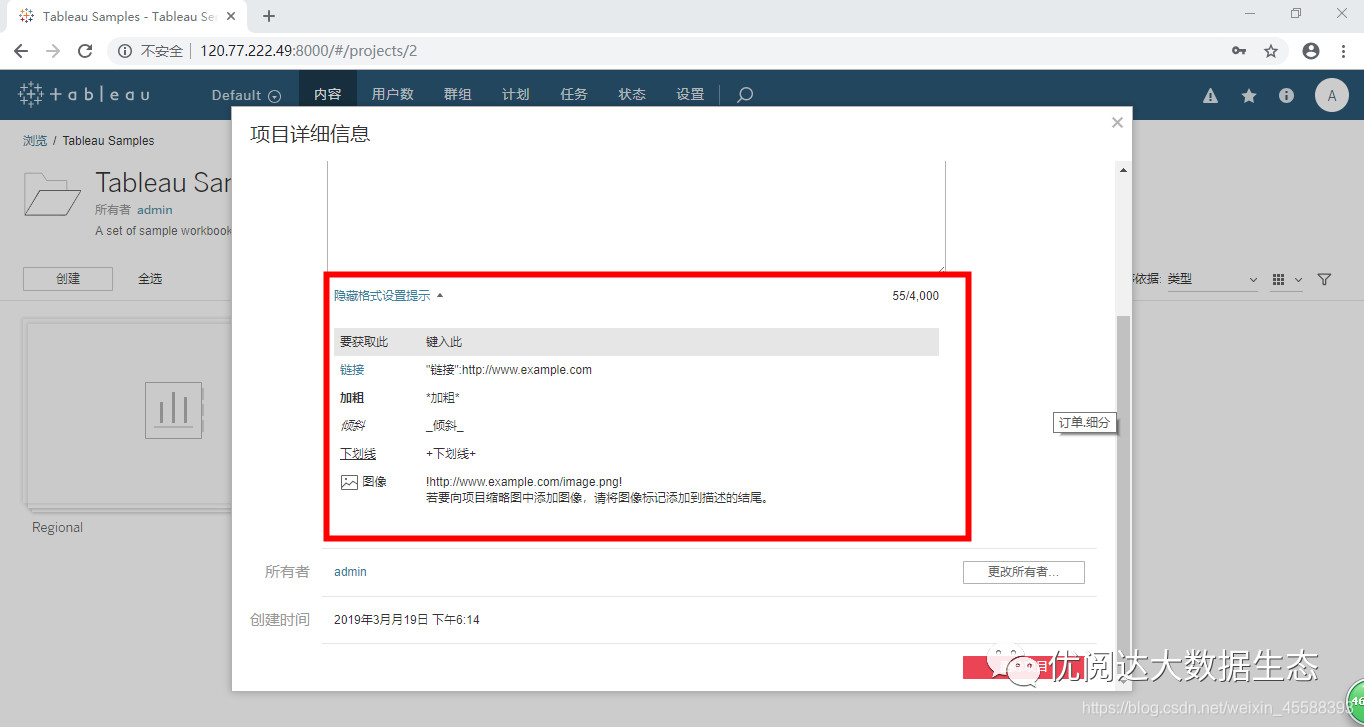
Task: Click the !http://www.example.com/image.png! sample text
Action: 524,482
